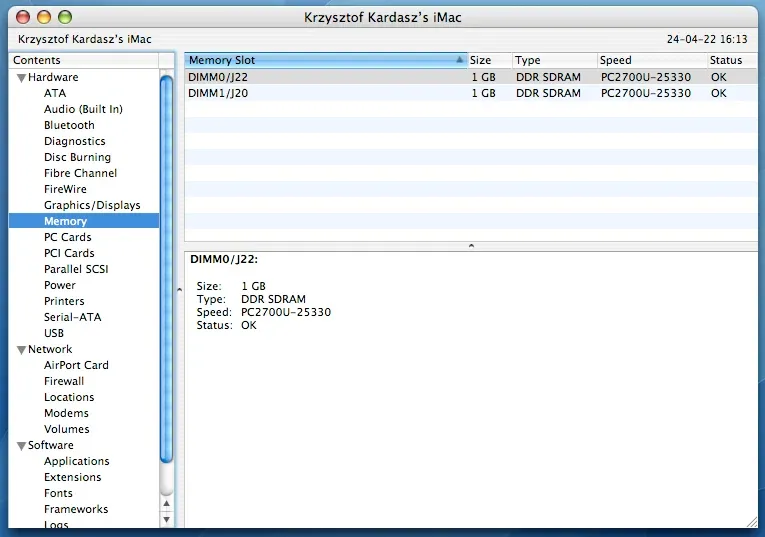This screenshot has width=765, height=537.
Task: Collapse the Hardware section triangle
Action: point(21,78)
